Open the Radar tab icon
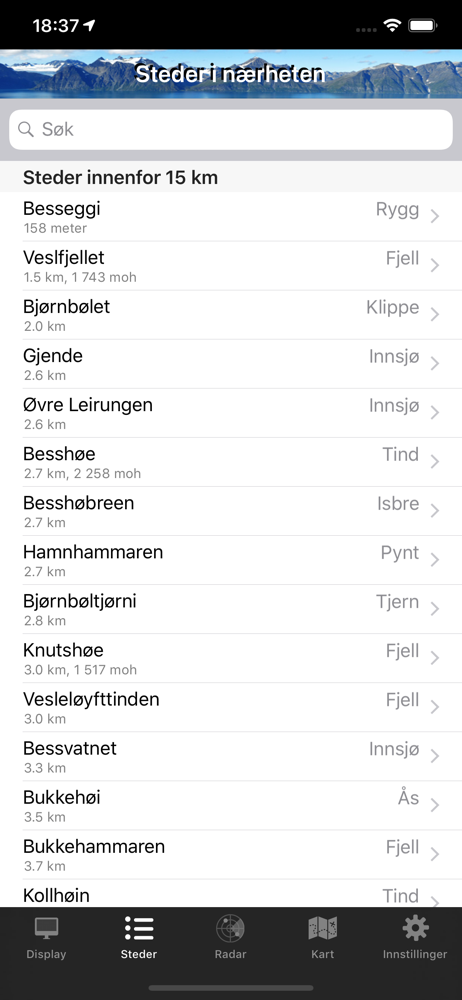Screen dimensions: 462x1000 [230, 929]
